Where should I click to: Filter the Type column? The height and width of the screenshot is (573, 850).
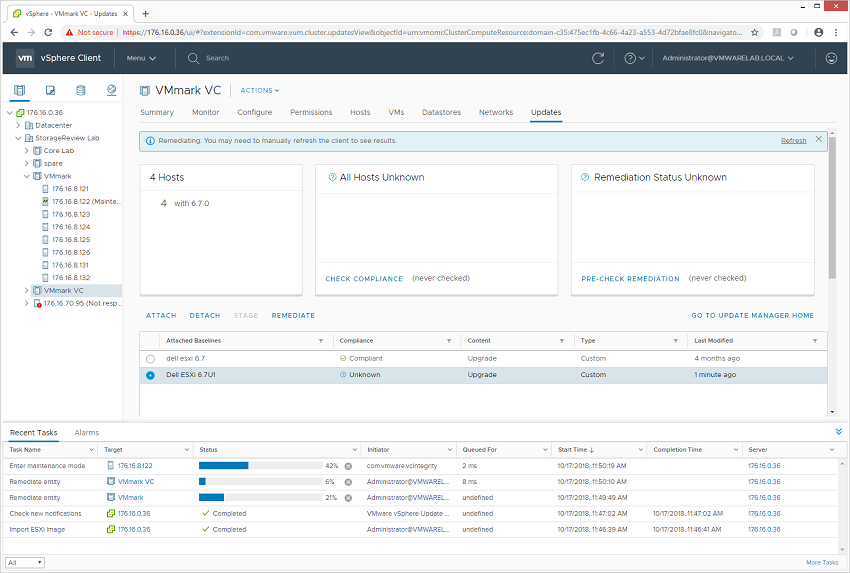coord(675,341)
